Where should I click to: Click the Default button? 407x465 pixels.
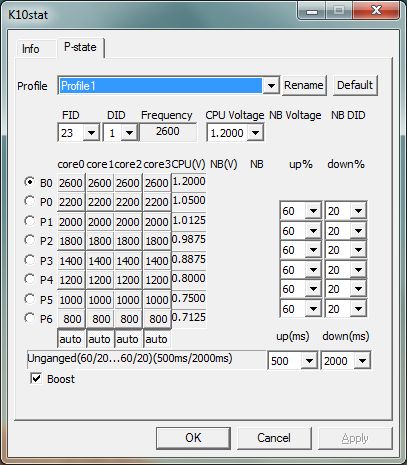coord(355,85)
